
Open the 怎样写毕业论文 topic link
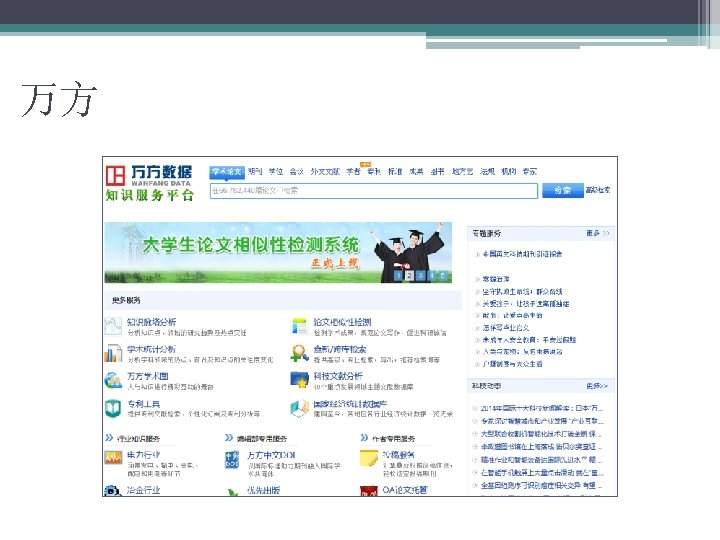[x=506, y=327]
